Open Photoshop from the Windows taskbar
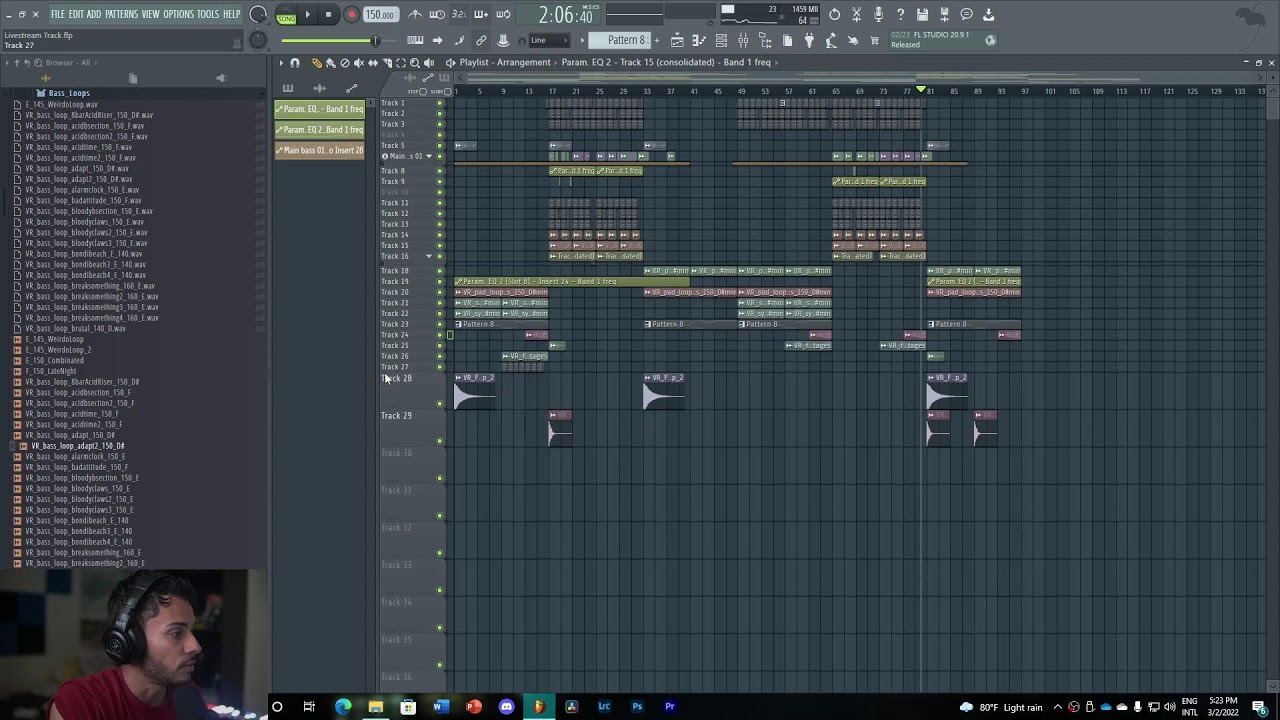This screenshot has width=1280, height=720. click(x=637, y=707)
